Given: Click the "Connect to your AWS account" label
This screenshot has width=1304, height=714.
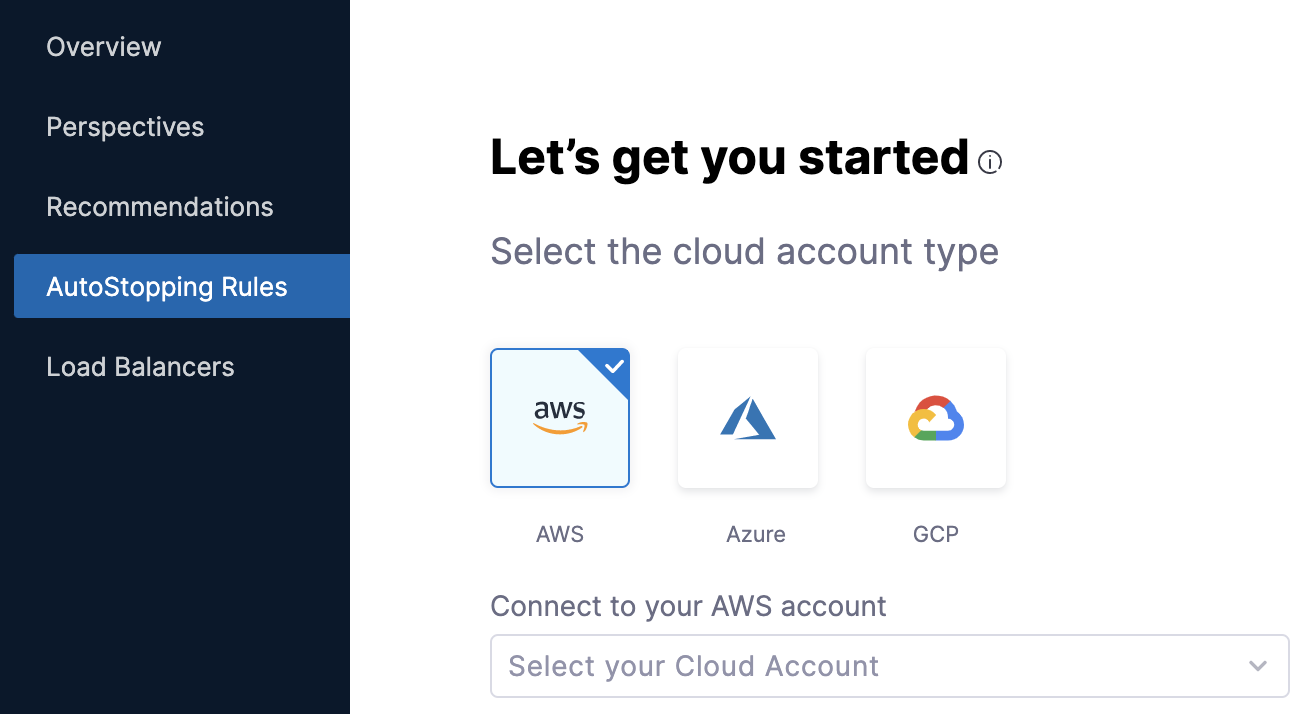Looking at the screenshot, I should 688,606.
